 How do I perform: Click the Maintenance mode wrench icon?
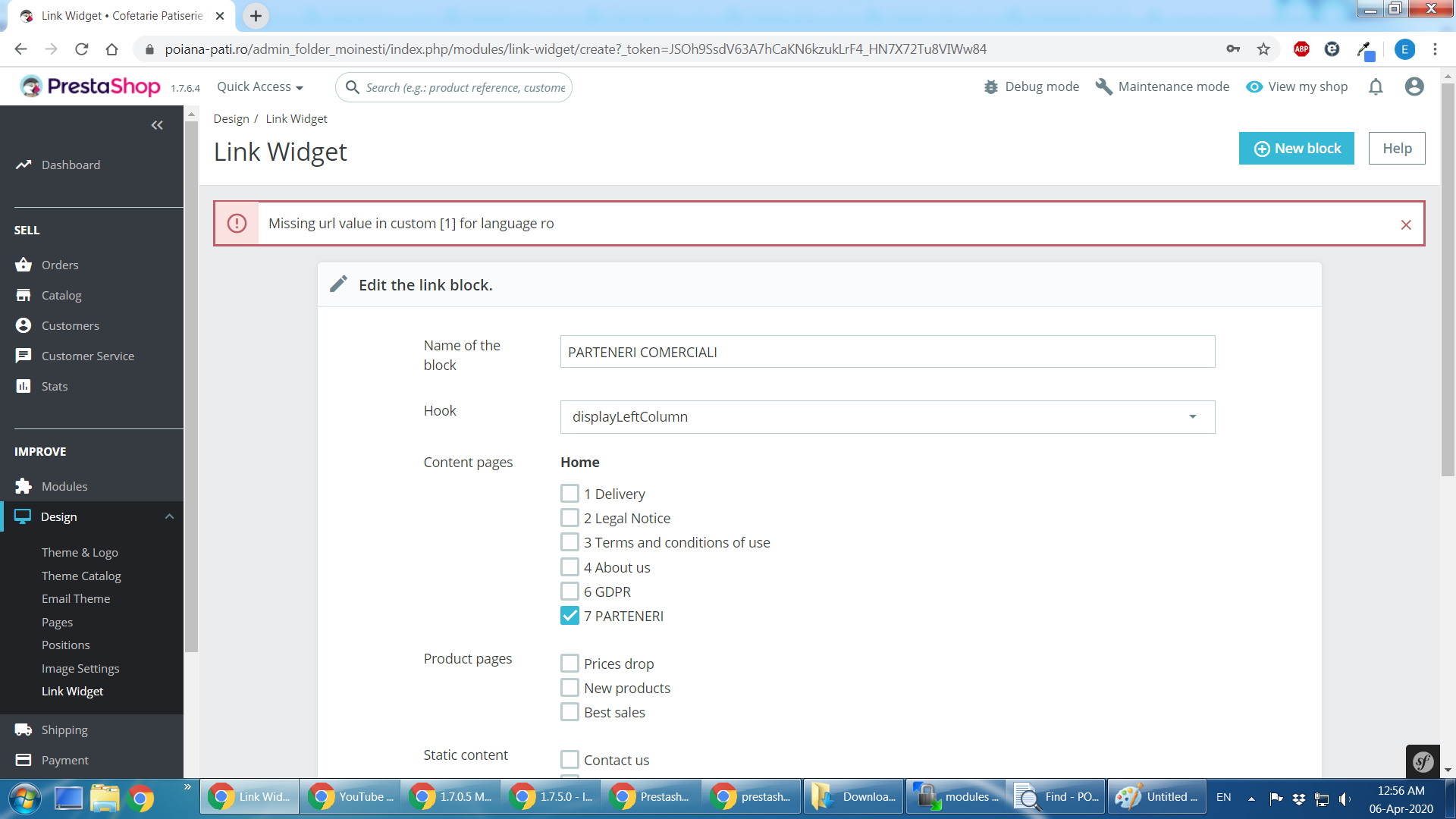coord(1103,87)
